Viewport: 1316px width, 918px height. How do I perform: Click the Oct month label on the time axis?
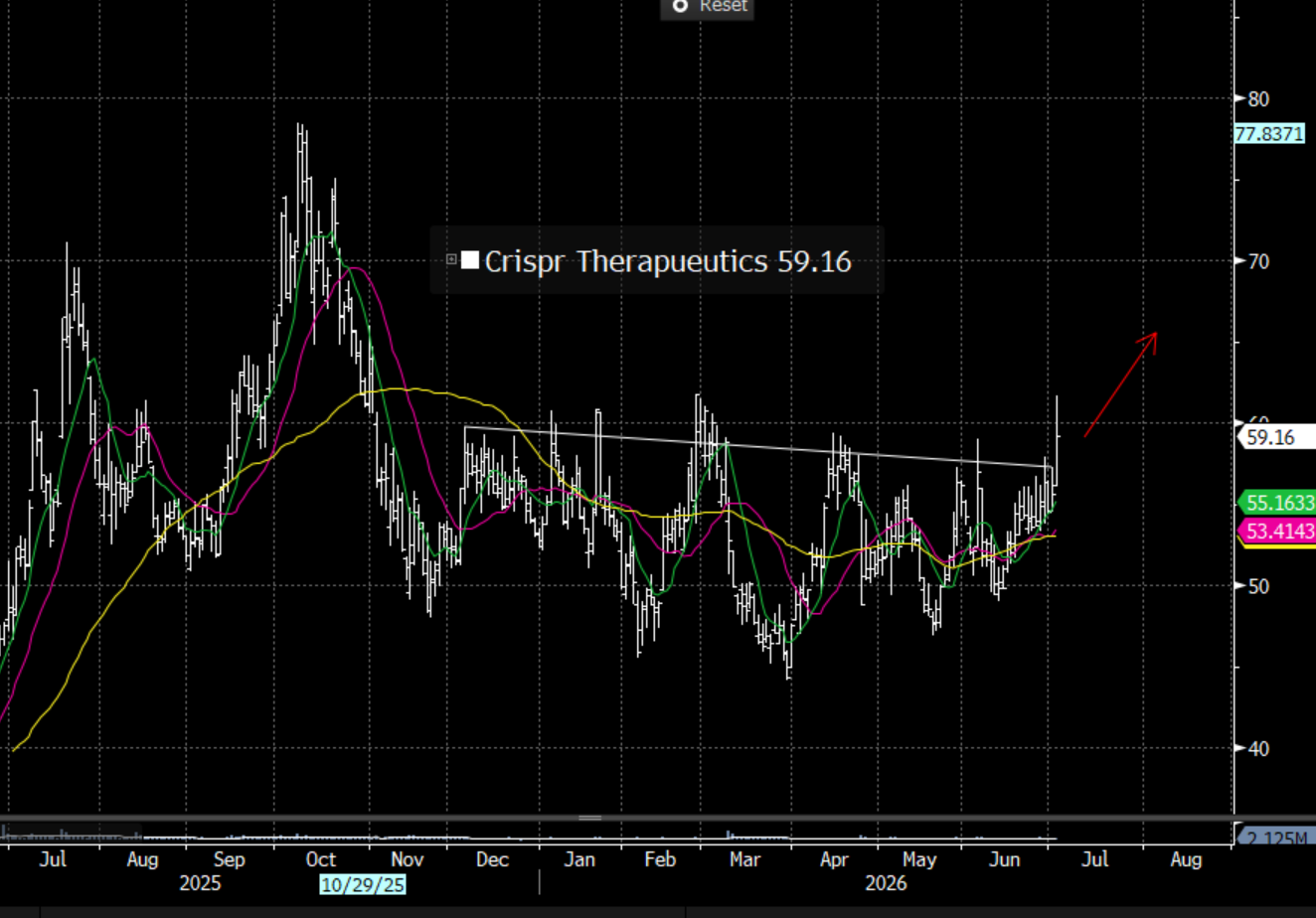coord(320,859)
